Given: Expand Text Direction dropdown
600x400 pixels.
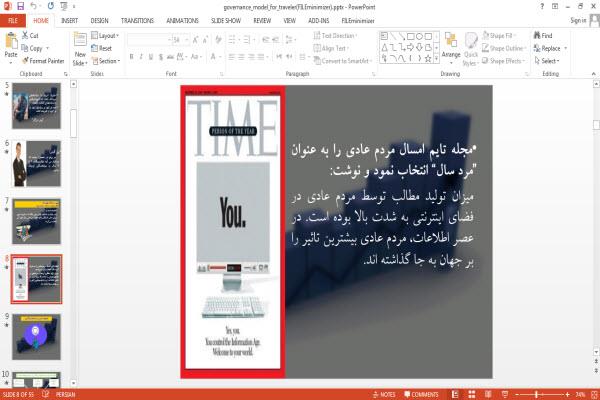Looking at the screenshot, I should [335, 36].
